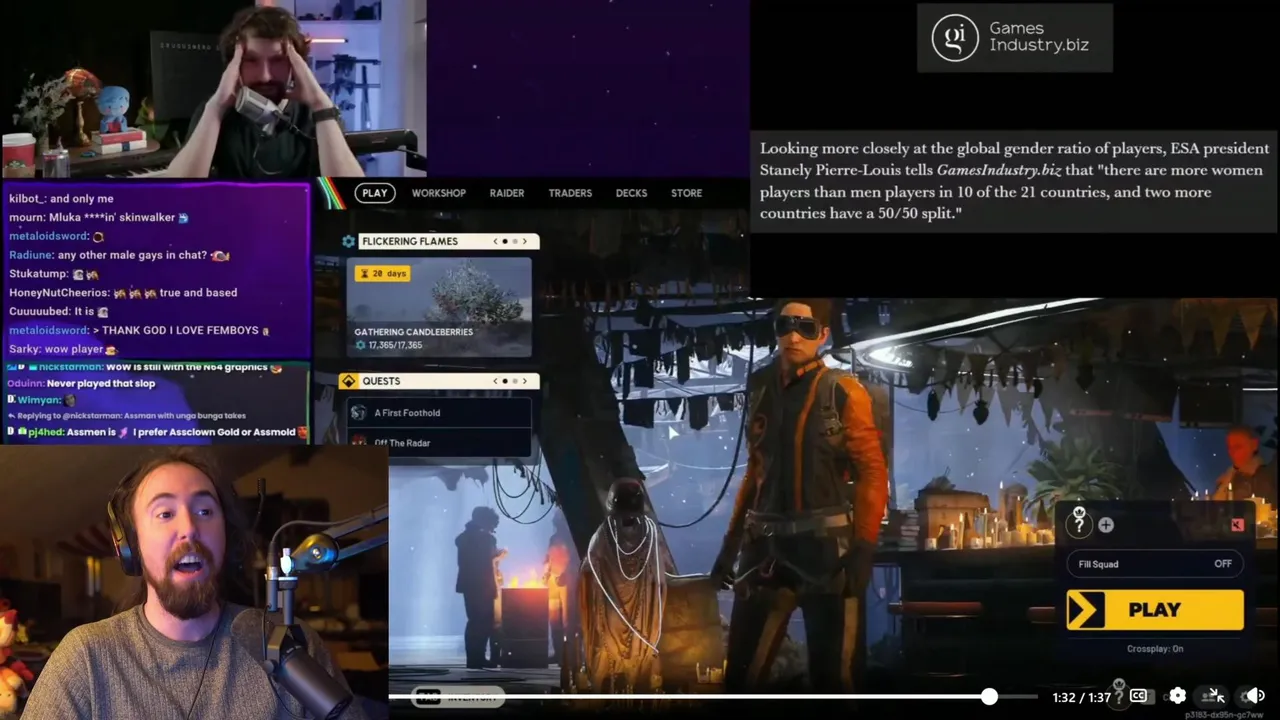Click the 'Replying to @nickstarman' chat line
This screenshot has height=720, width=1280.
(127, 415)
